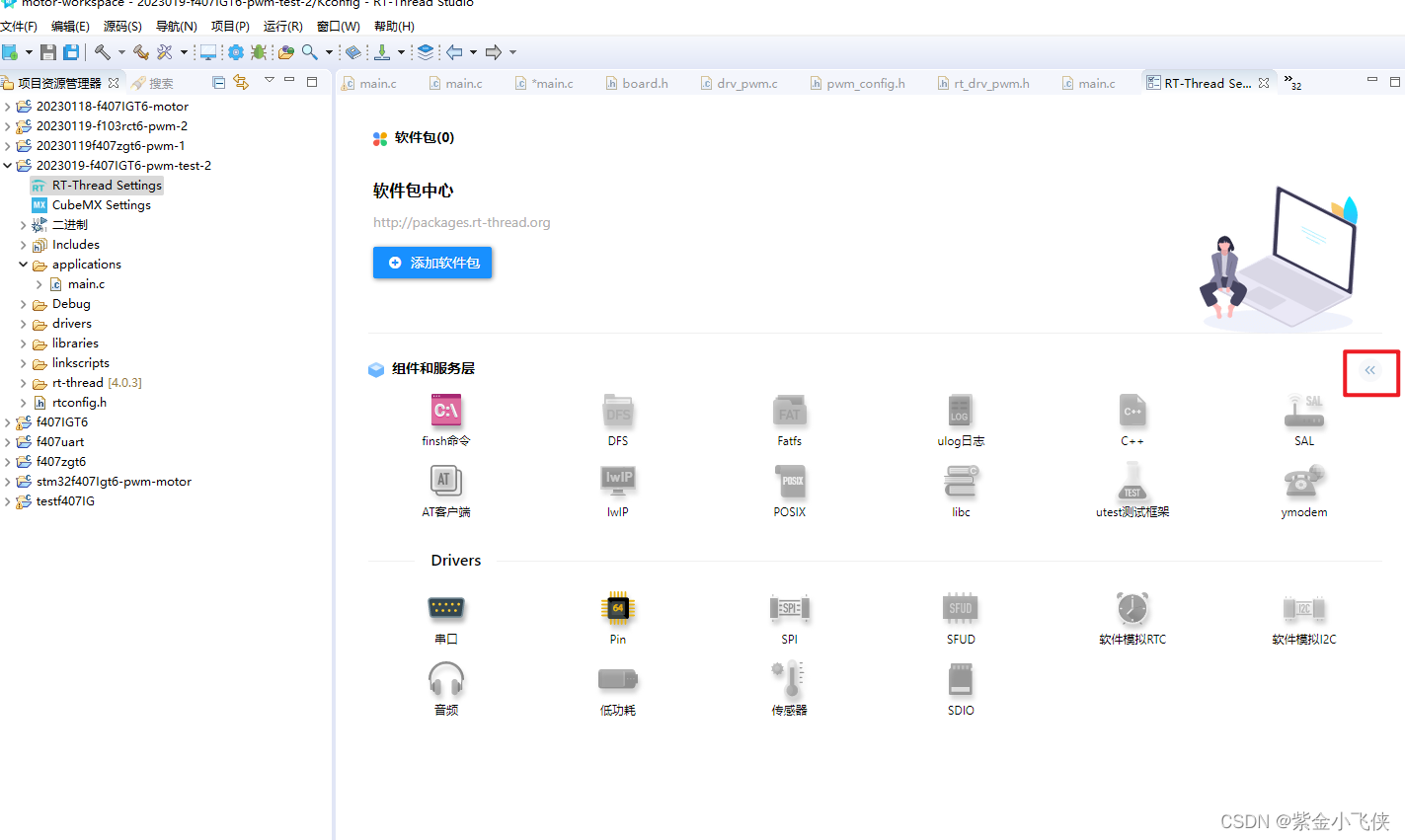This screenshot has height=840, width=1405.
Task: Click the back navigation arrow icon
Action: [454, 52]
